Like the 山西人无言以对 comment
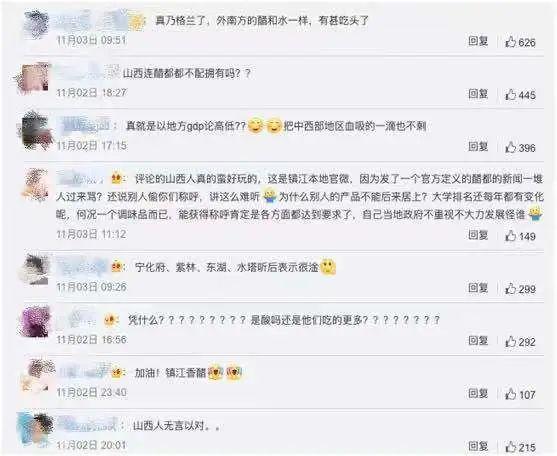This screenshot has width=557, height=456. [x=510, y=447]
